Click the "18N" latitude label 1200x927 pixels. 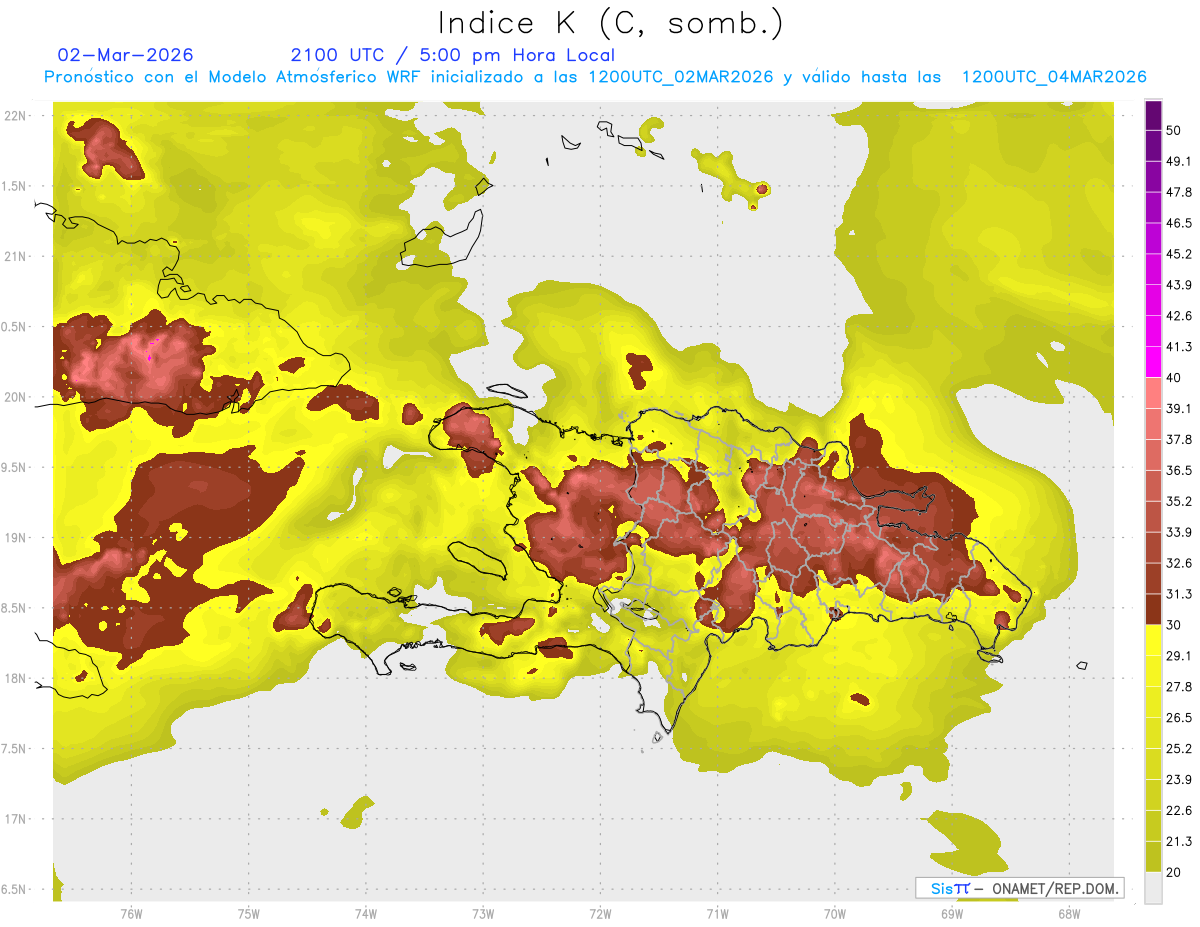[16, 679]
